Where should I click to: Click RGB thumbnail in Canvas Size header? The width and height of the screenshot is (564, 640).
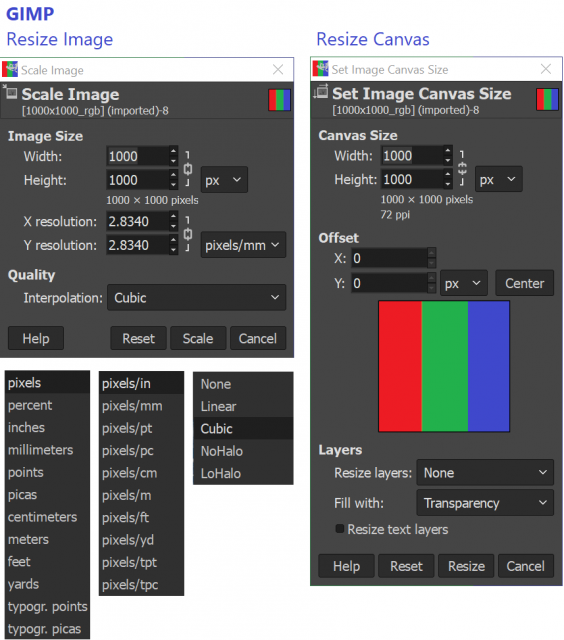click(x=547, y=99)
